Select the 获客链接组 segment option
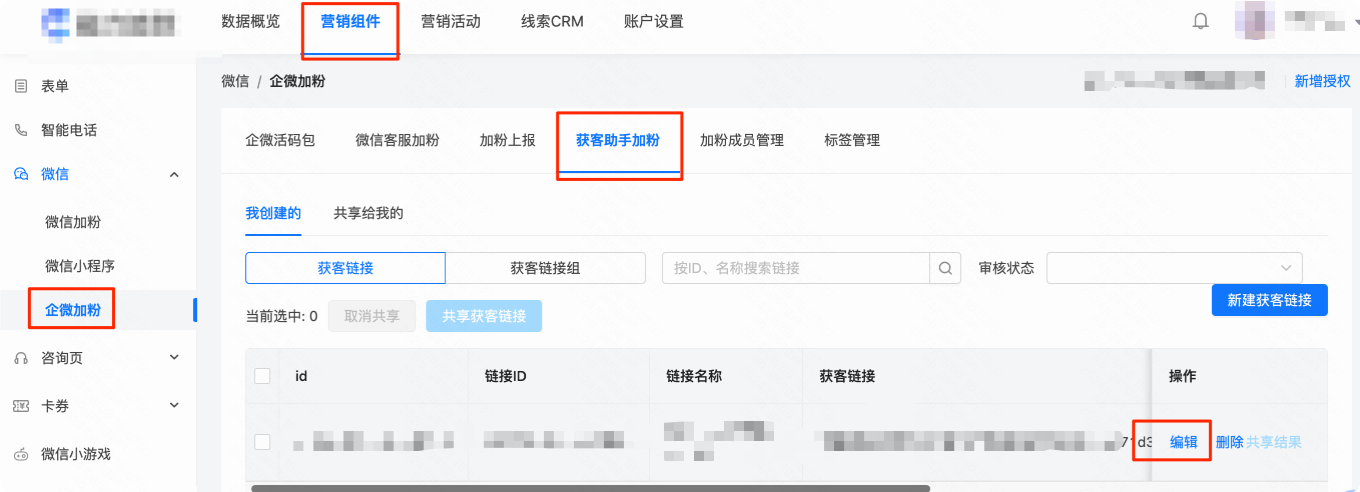This screenshot has width=1360, height=492. 545,268
